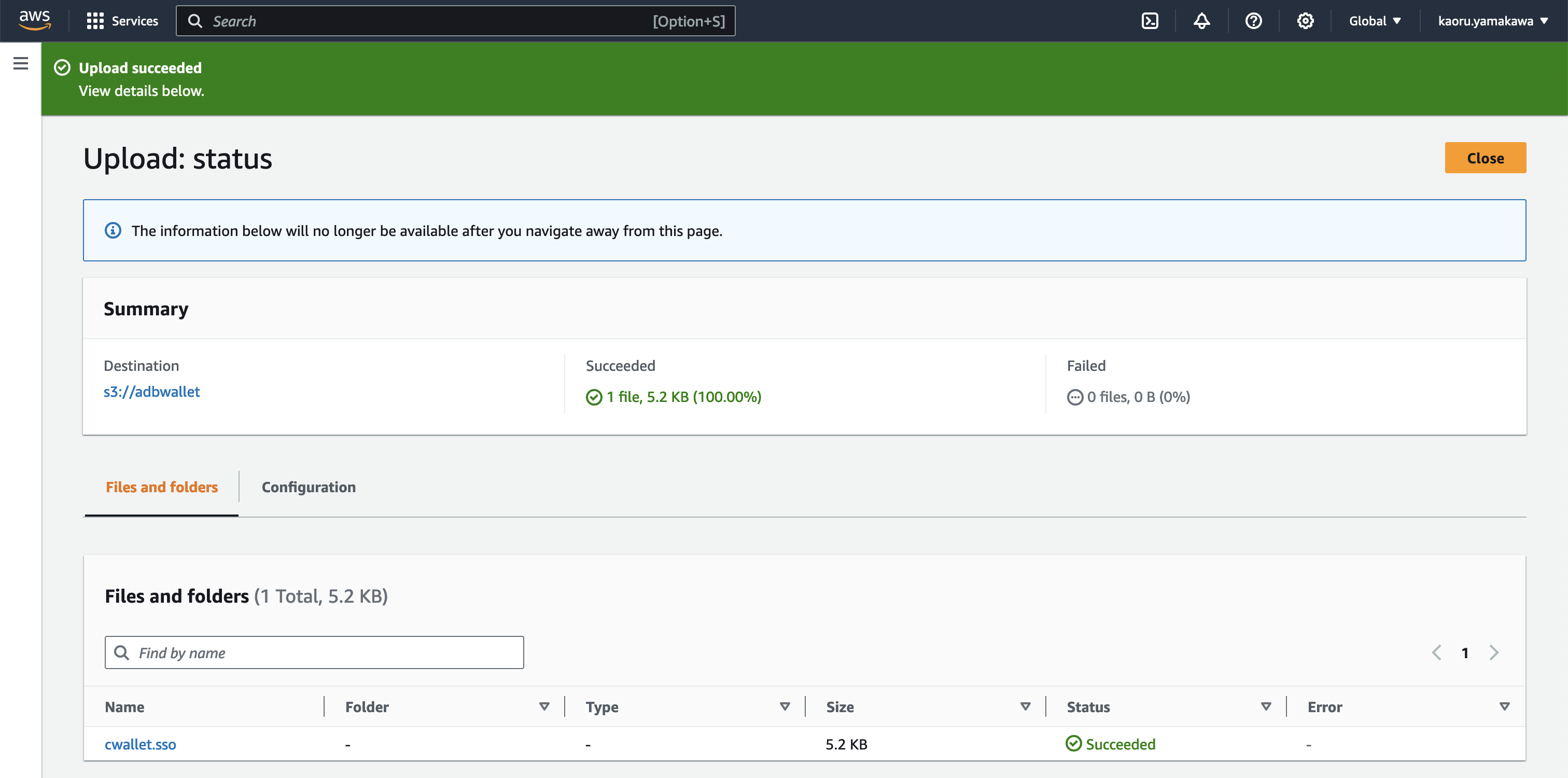This screenshot has height=778, width=1568.
Task: Open the notifications bell
Action: [1201, 21]
